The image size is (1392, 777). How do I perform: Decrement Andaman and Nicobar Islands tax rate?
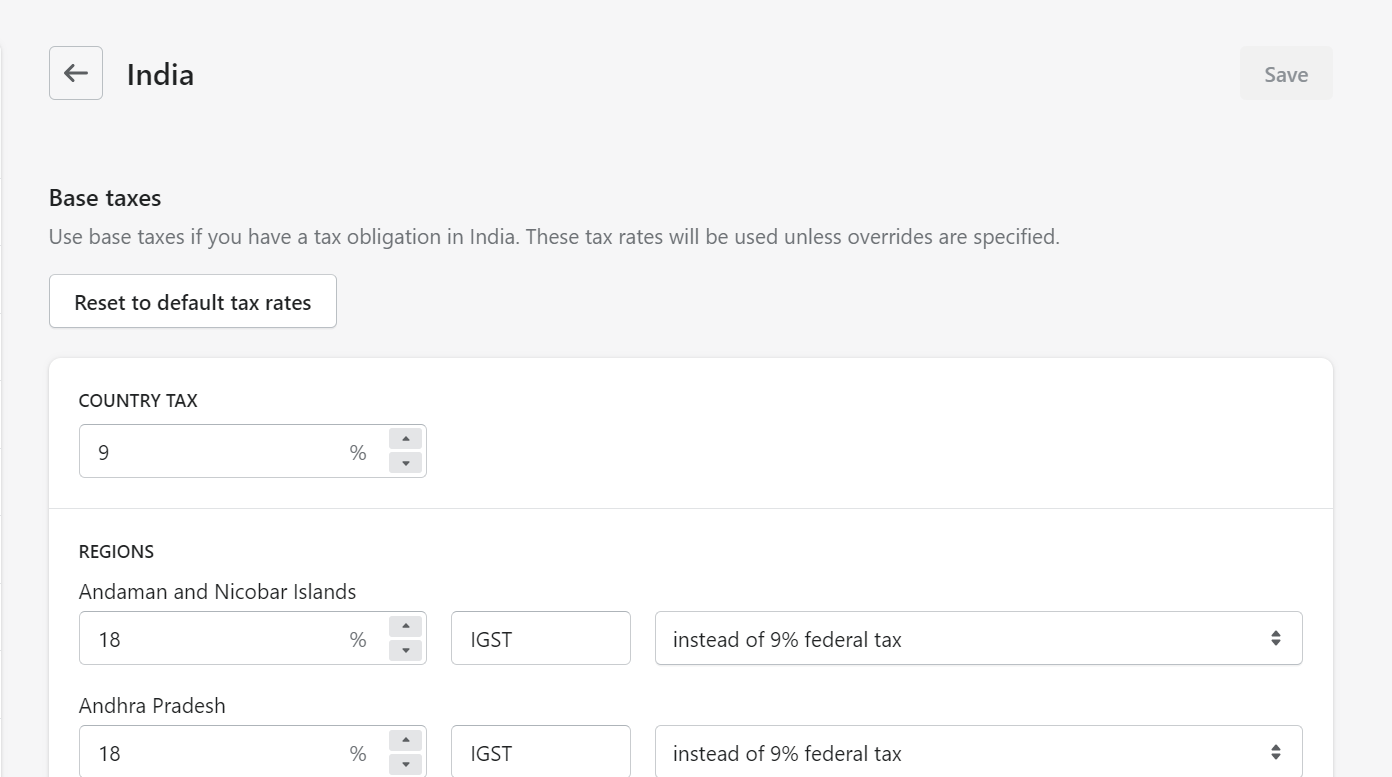pyautogui.click(x=405, y=650)
